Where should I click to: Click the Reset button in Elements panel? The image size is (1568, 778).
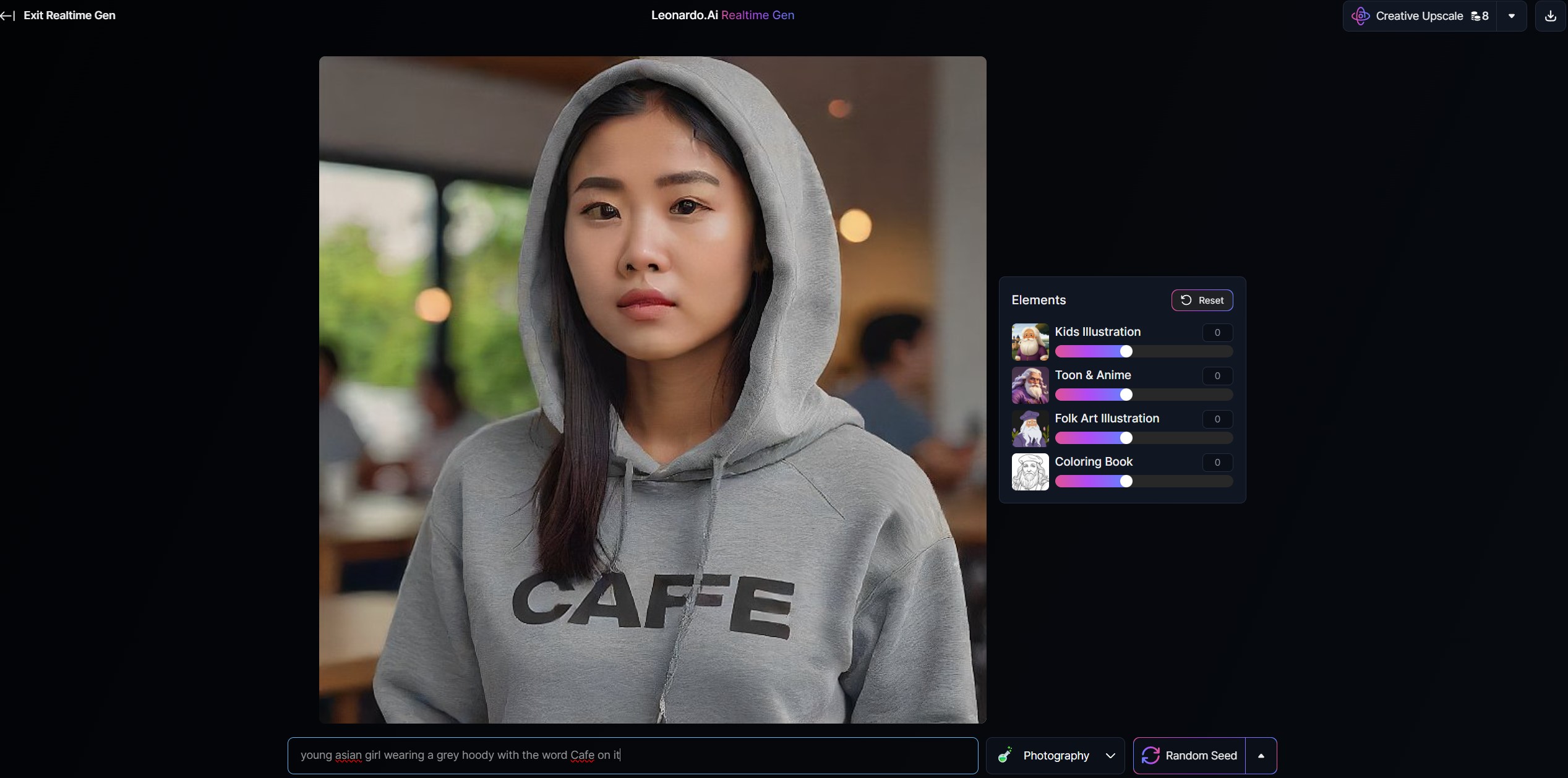click(1202, 300)
